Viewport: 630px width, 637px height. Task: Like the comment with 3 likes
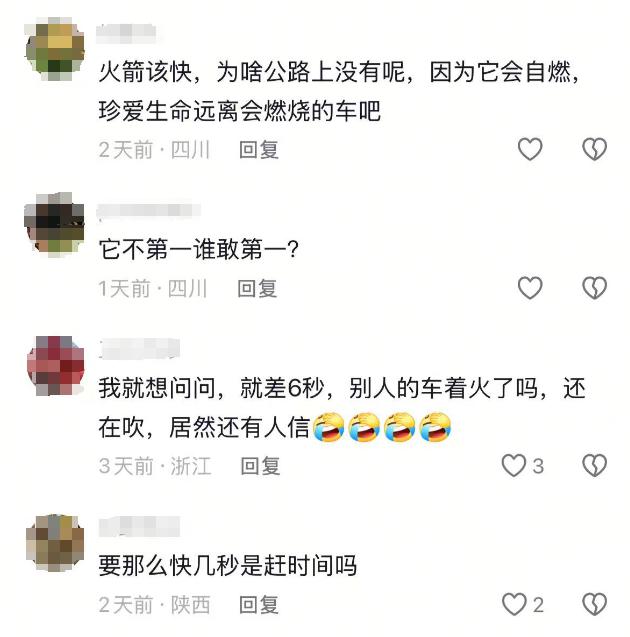tap(523, 465)
